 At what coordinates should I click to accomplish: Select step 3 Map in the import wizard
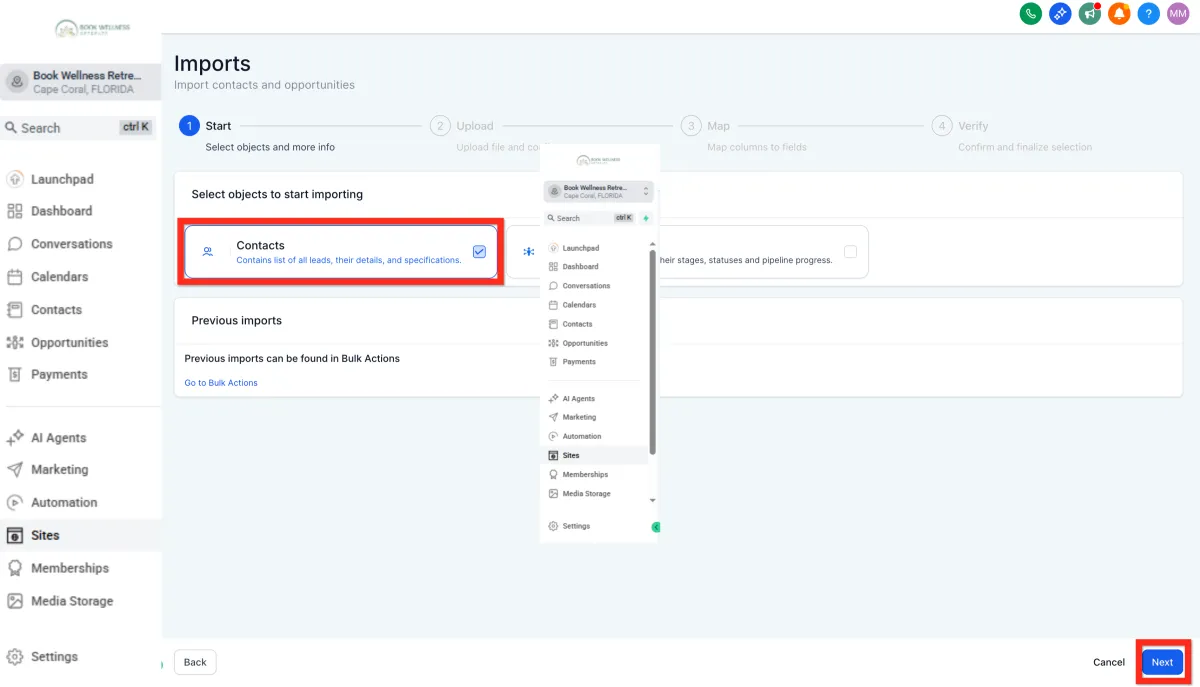705,126
